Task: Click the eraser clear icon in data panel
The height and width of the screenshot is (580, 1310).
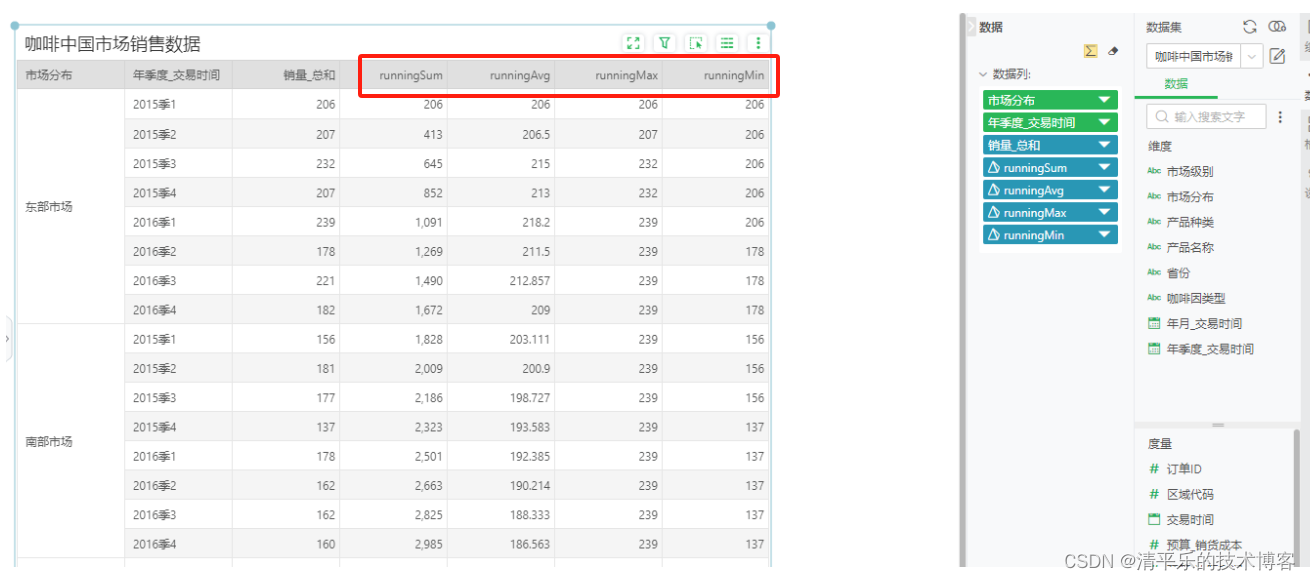Action: pyautogui.click(x=1113, y=51)
